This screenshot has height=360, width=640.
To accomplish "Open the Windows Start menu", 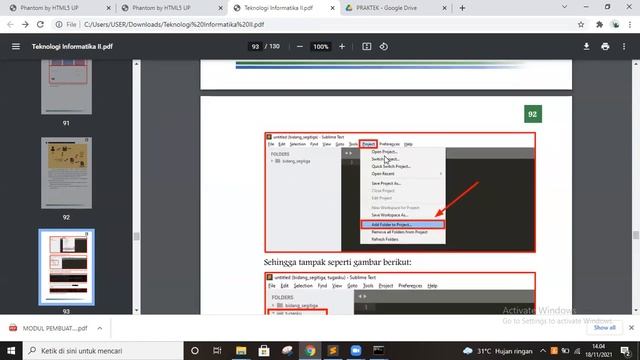I will [x=11, y=351].
